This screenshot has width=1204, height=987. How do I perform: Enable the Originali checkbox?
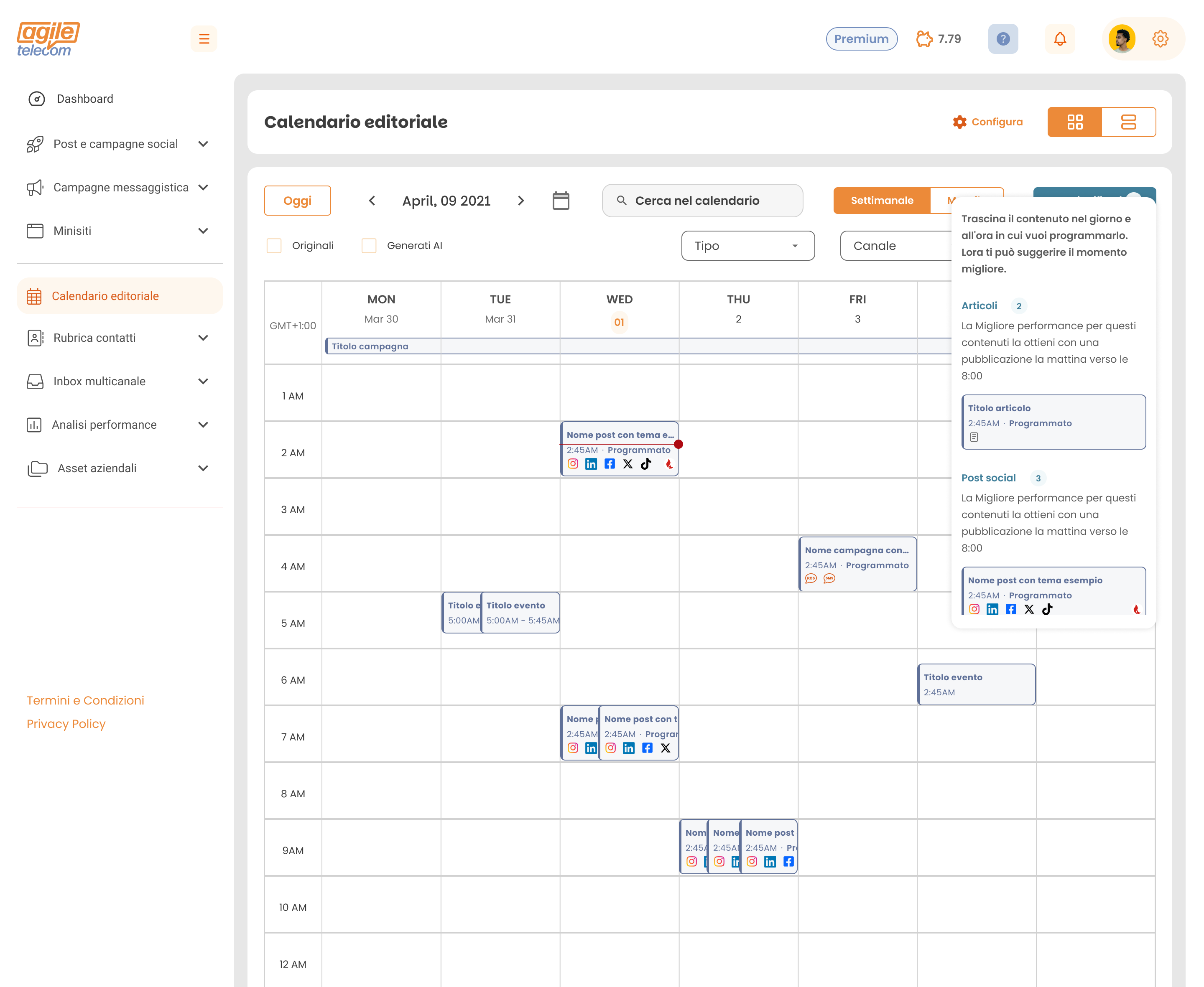click(x=274, y=245)
